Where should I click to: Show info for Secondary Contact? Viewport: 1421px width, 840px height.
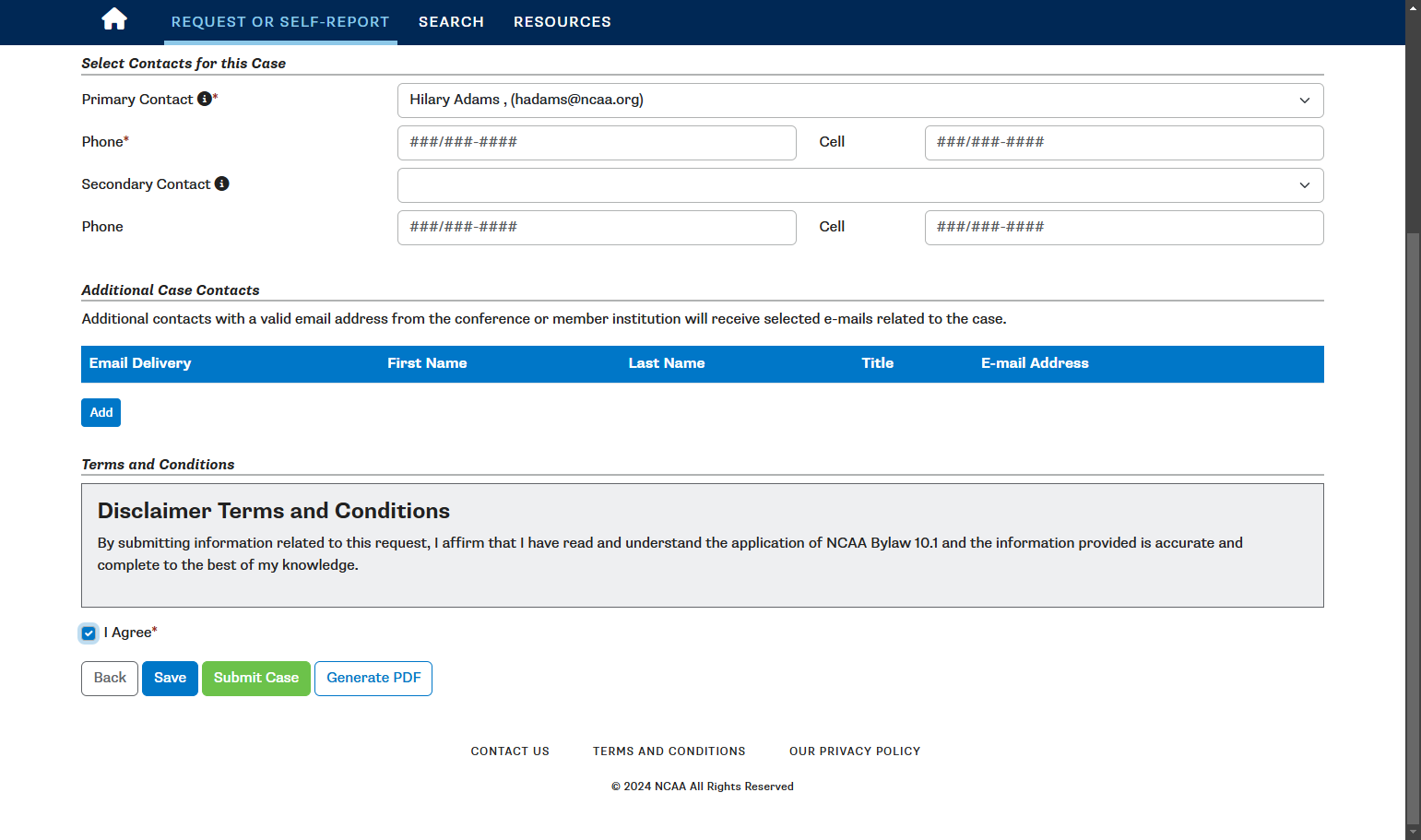point(222,183)
